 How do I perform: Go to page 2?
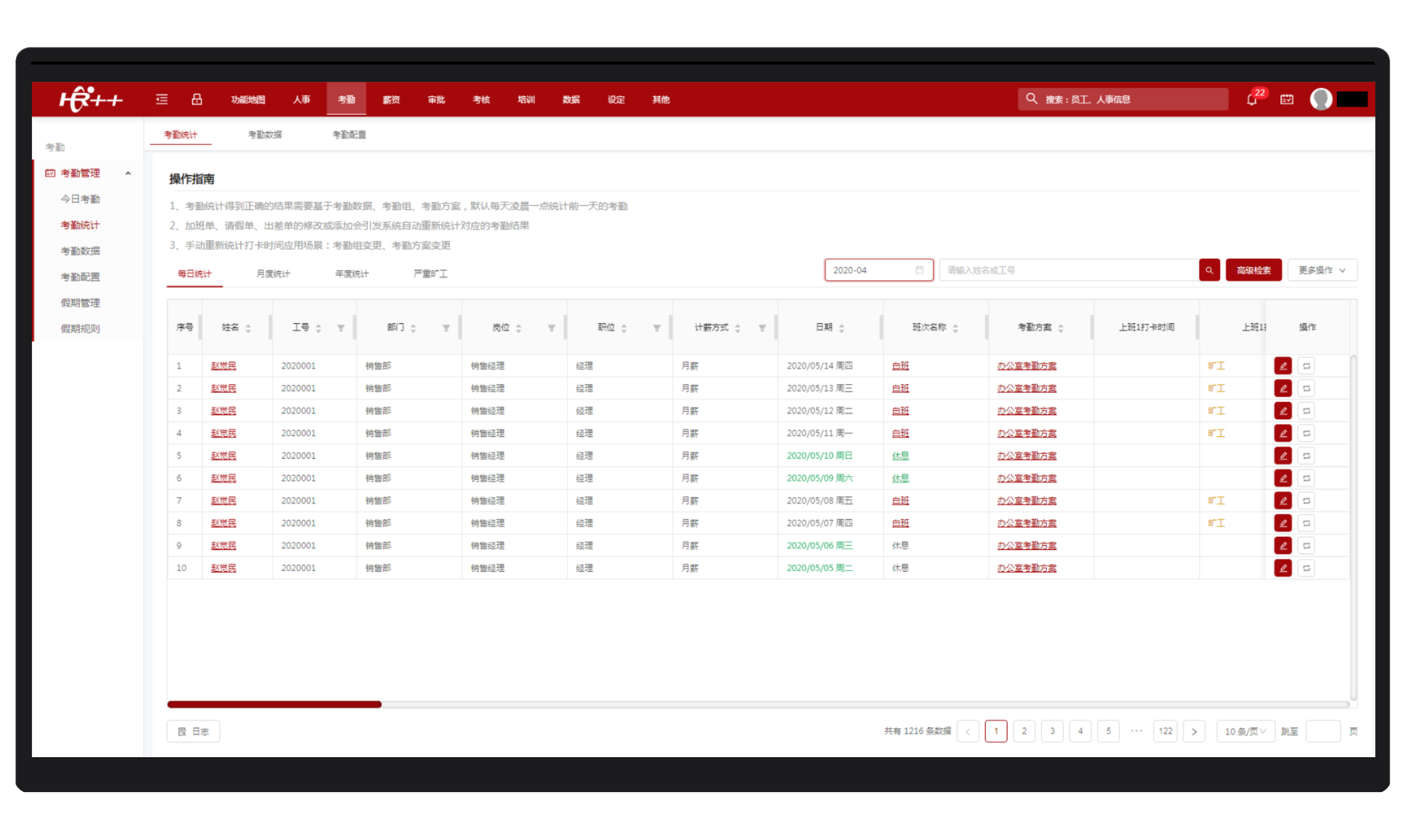1024,732
